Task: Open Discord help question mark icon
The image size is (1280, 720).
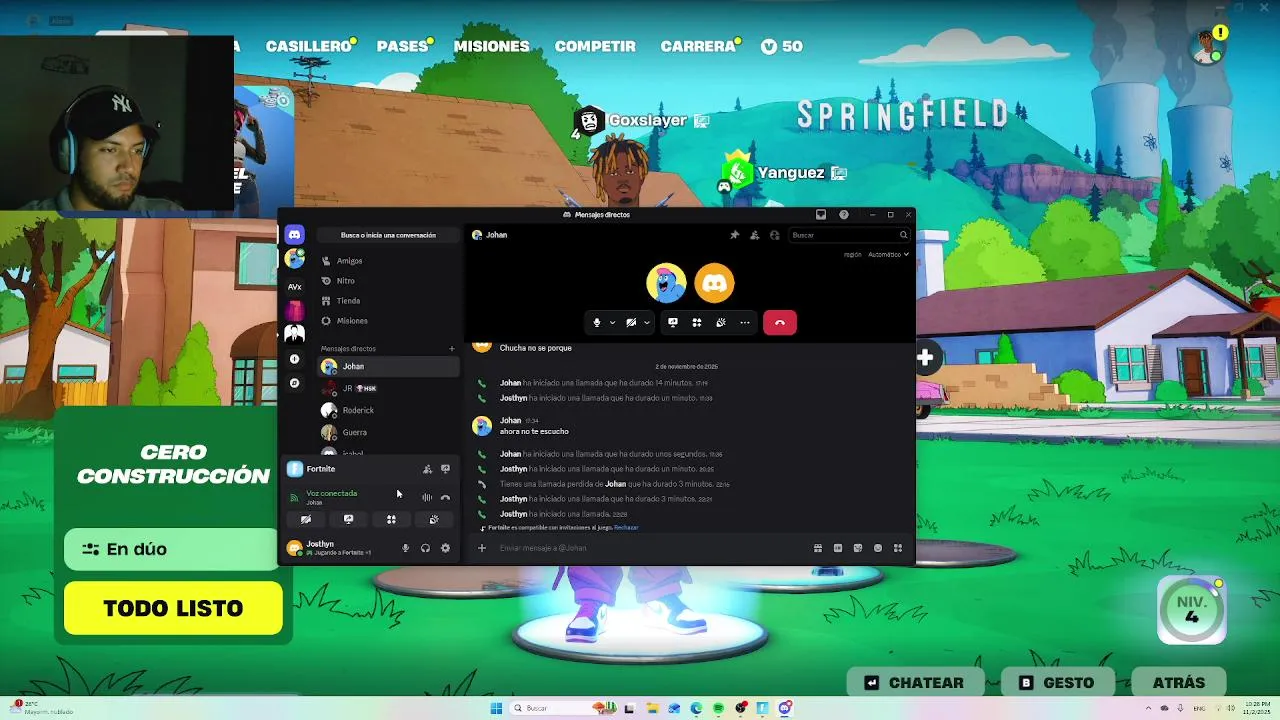Action: click(x=844, y=214)
